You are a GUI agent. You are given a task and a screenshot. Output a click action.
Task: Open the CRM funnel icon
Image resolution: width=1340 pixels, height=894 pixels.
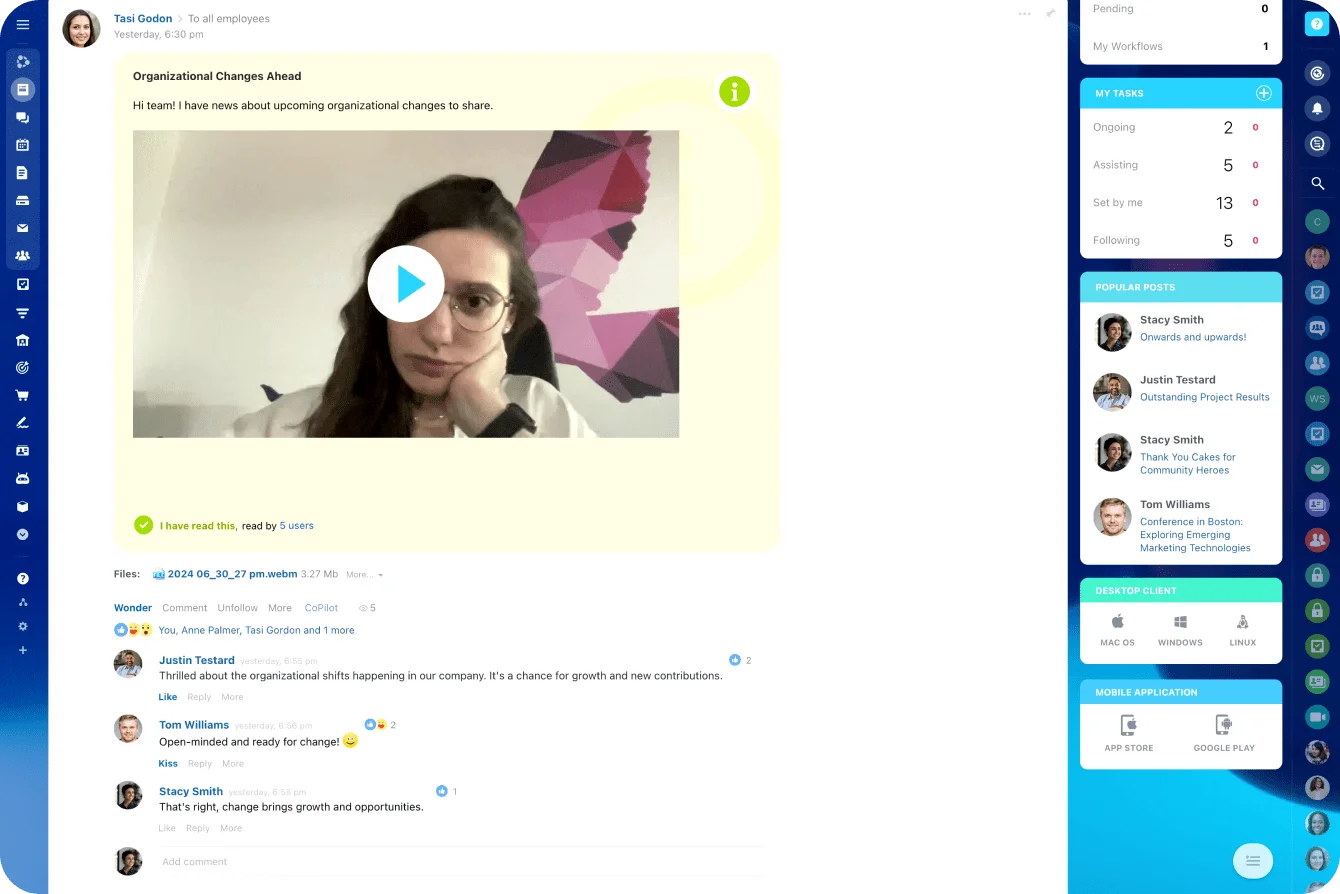(22, 311)
